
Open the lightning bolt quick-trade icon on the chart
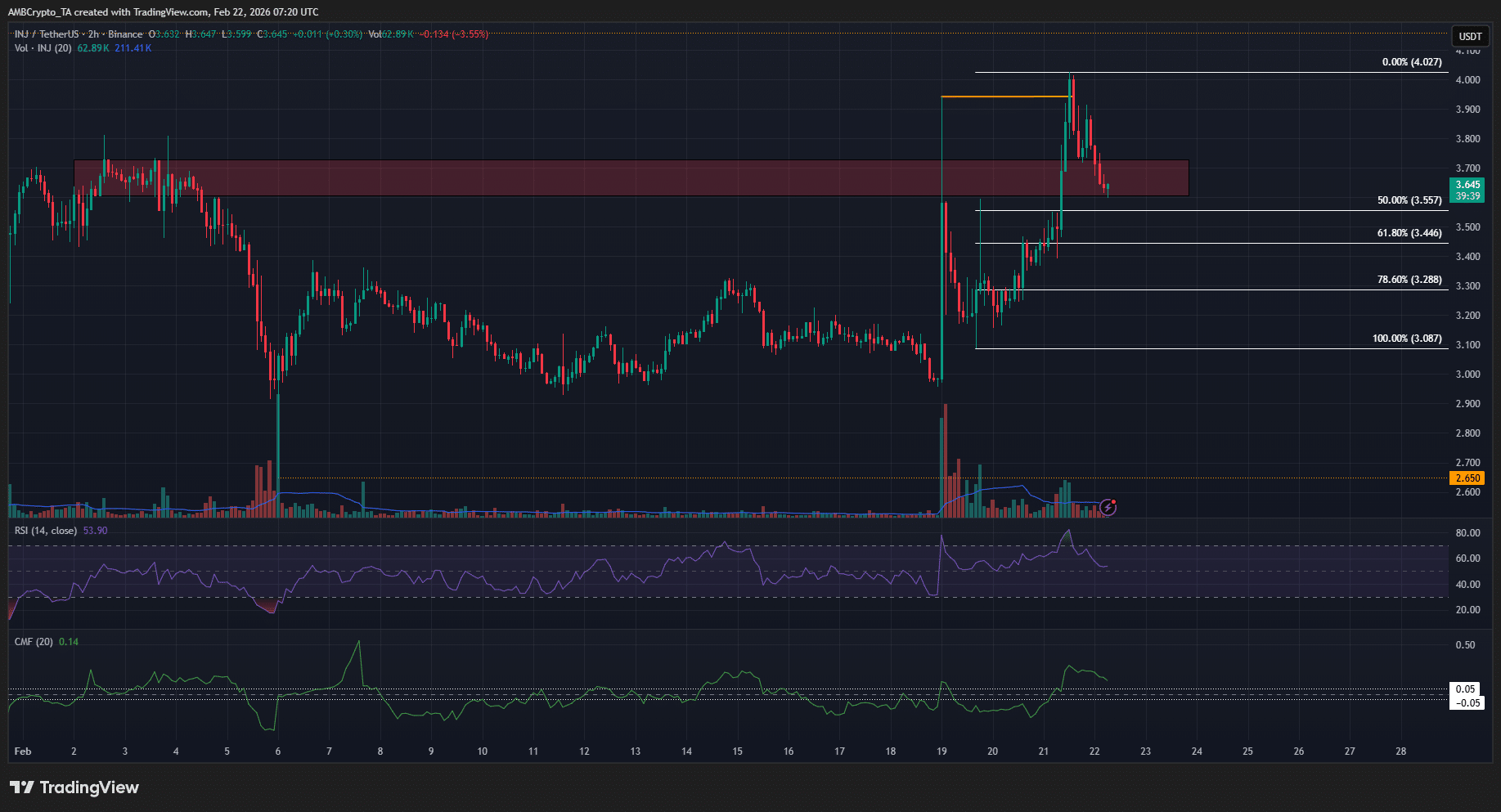[x=1108, y=508]
